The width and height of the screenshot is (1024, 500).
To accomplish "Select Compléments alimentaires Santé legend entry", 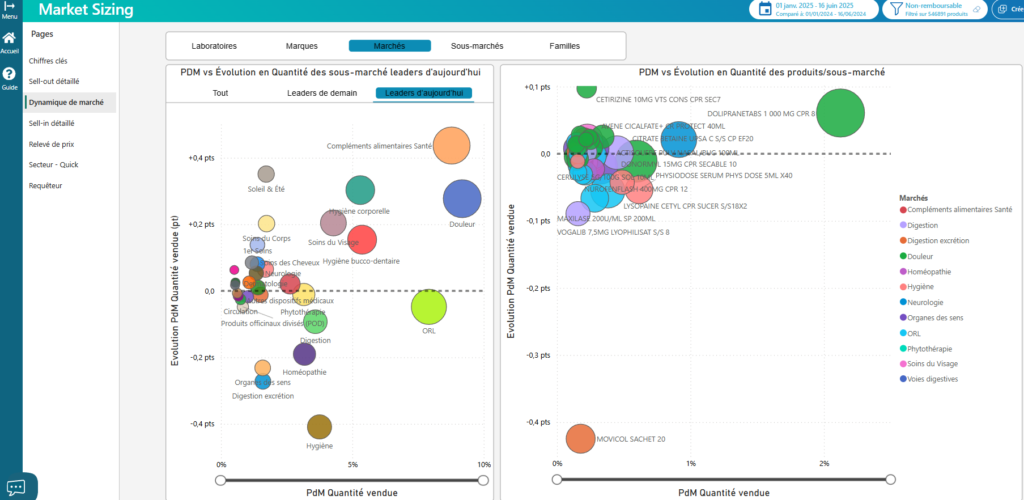I will [955, 210].
